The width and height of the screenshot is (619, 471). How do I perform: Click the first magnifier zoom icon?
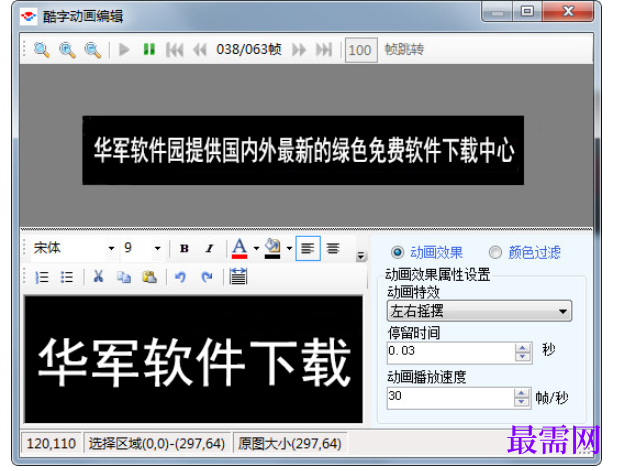[x=41, y=50]
